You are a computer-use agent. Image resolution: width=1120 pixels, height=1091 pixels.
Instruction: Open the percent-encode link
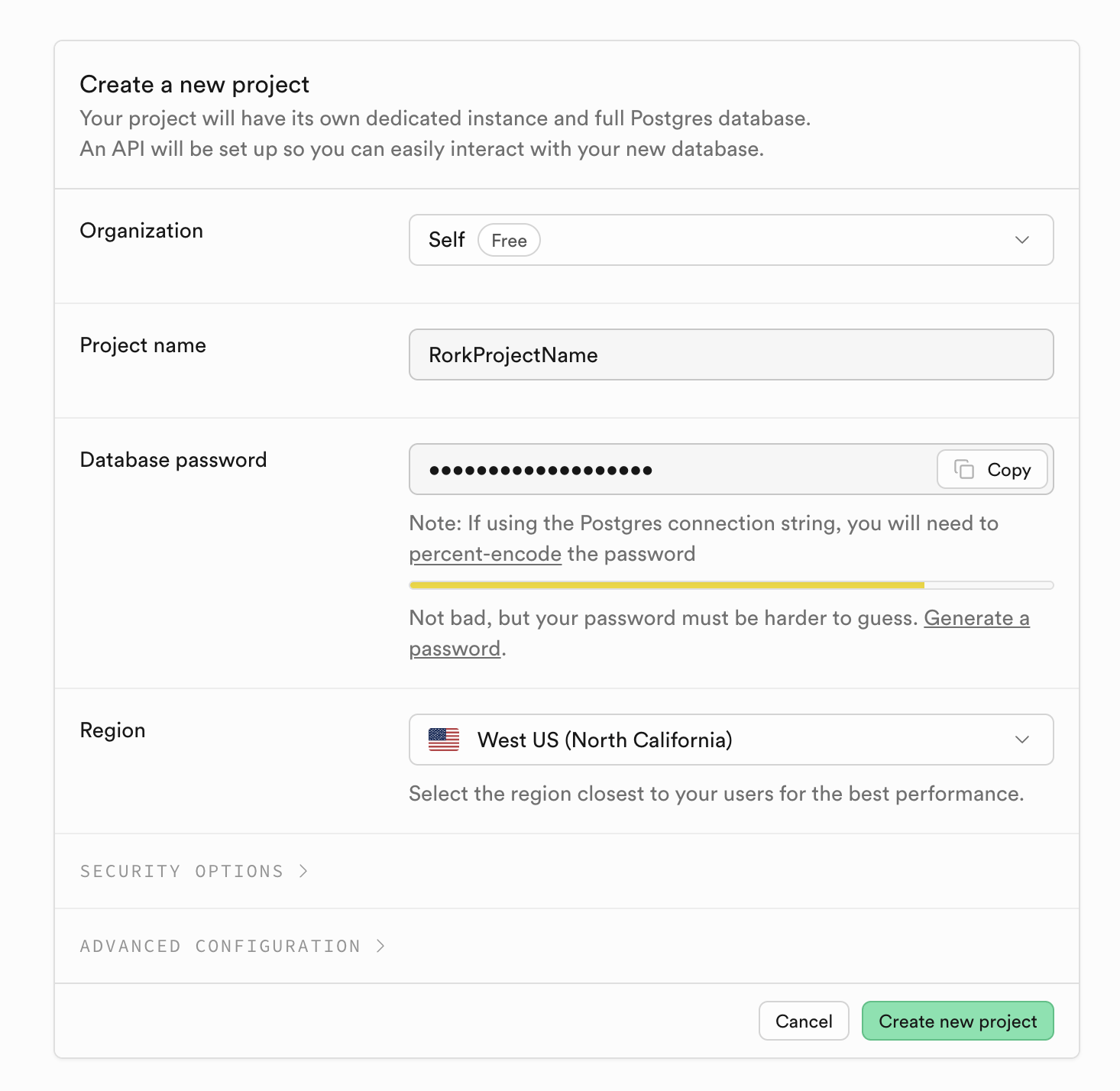[x=484, y=553]
